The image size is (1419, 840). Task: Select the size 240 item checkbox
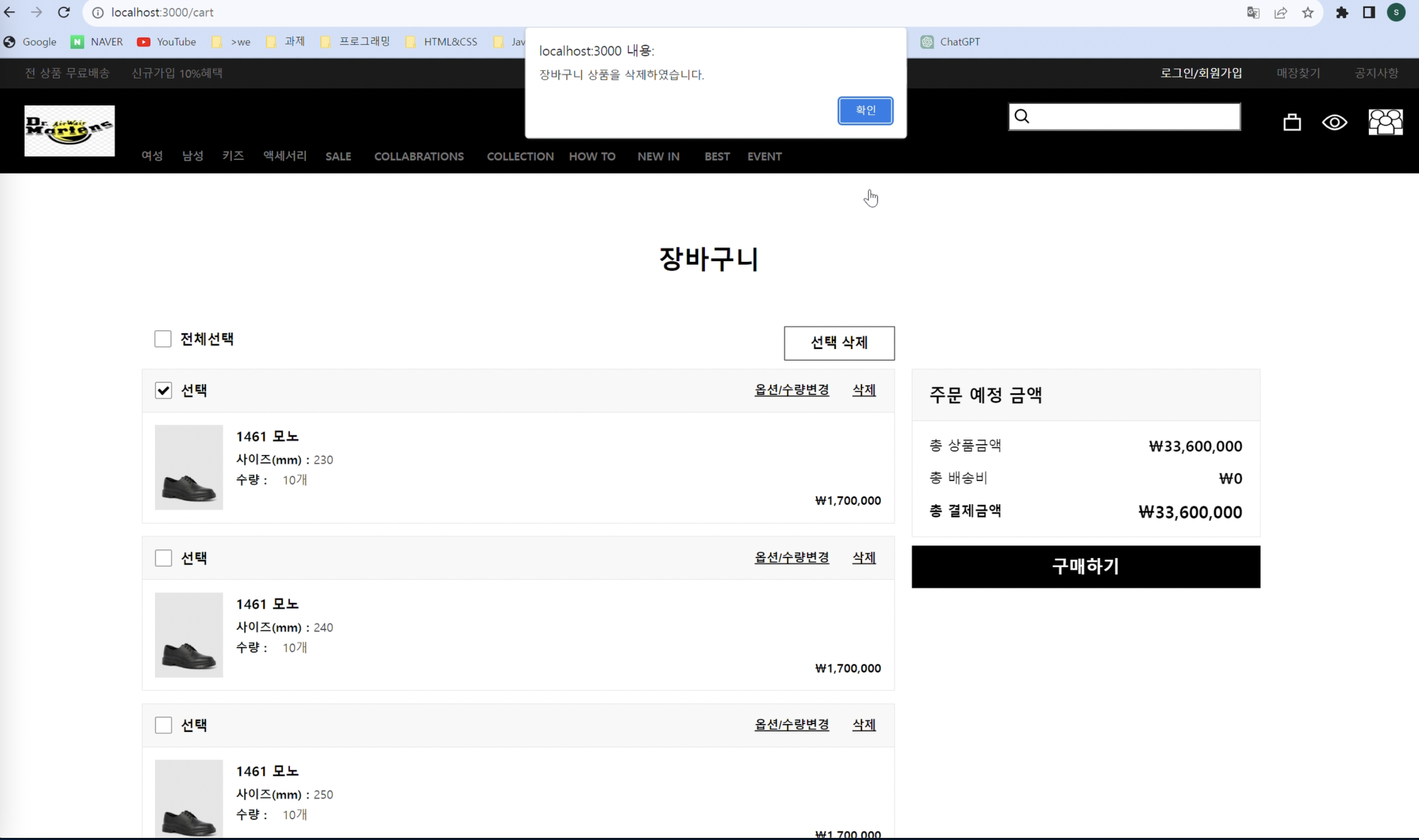tap(164, 558)
